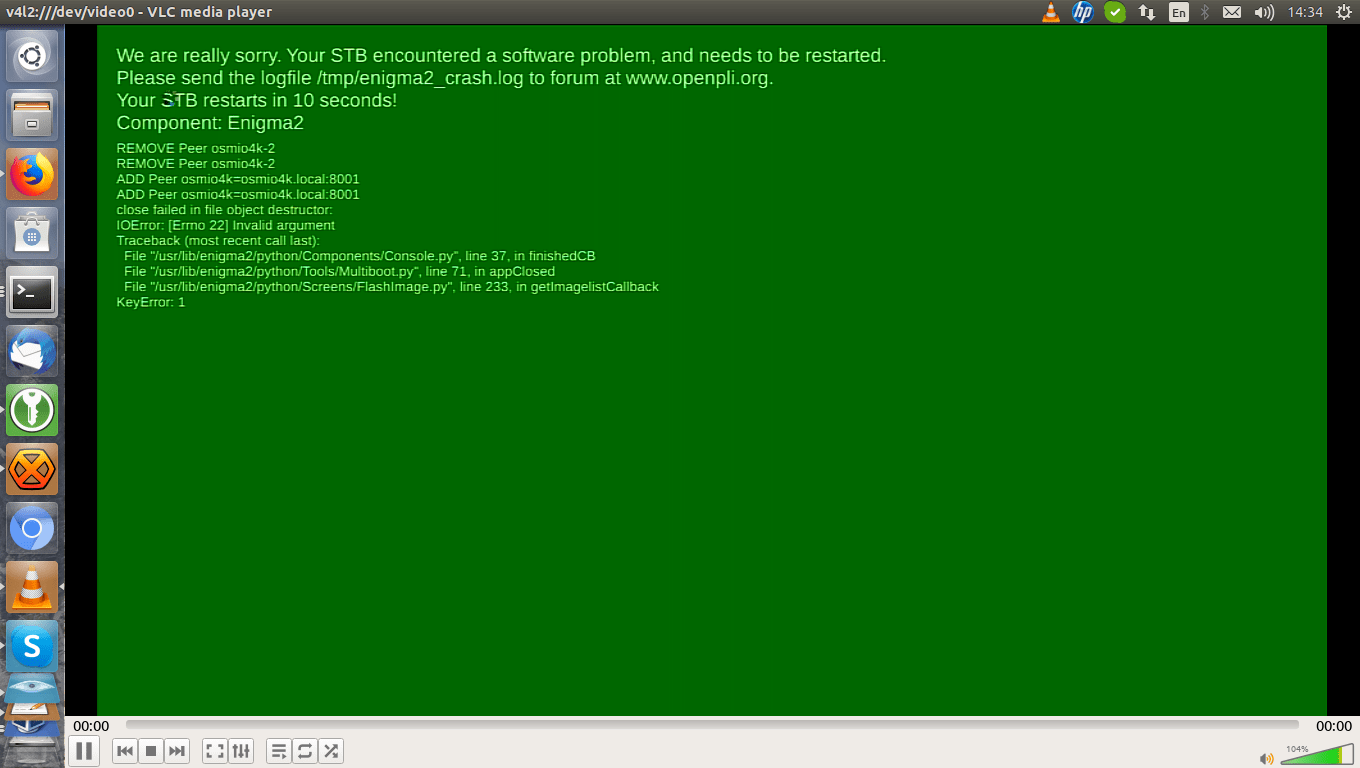The height and width of the screenshot is (768, 1360).
Task: Open the clock calendar at 14:34
Action: point(1305,12)
